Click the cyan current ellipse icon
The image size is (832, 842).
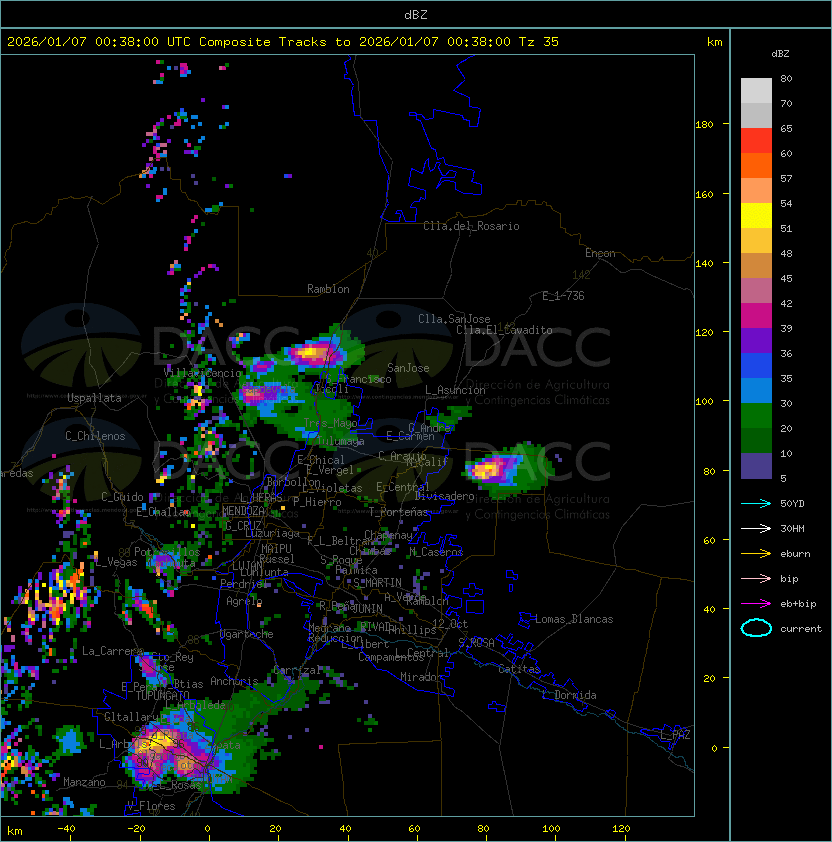(x=756, y=628)
